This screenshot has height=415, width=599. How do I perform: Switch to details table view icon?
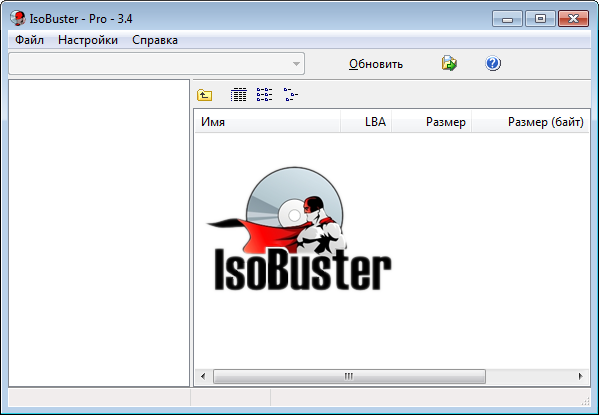coord(238,95)
